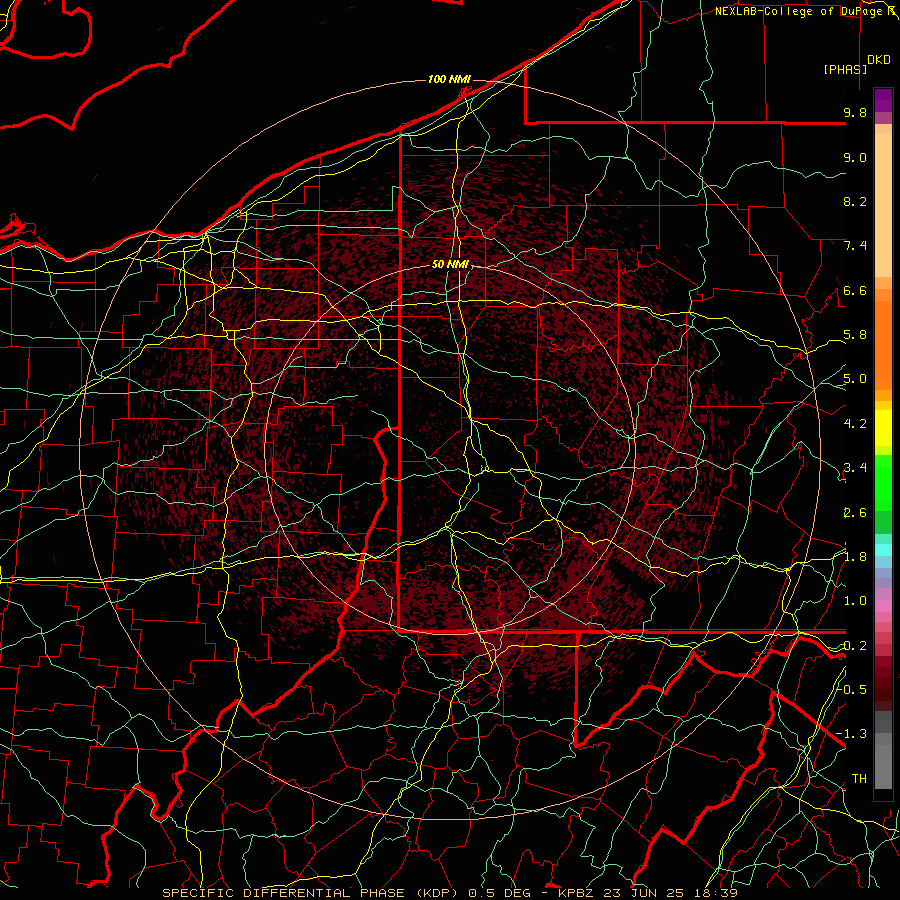Click the 7.4 scale value

point(855,246)
